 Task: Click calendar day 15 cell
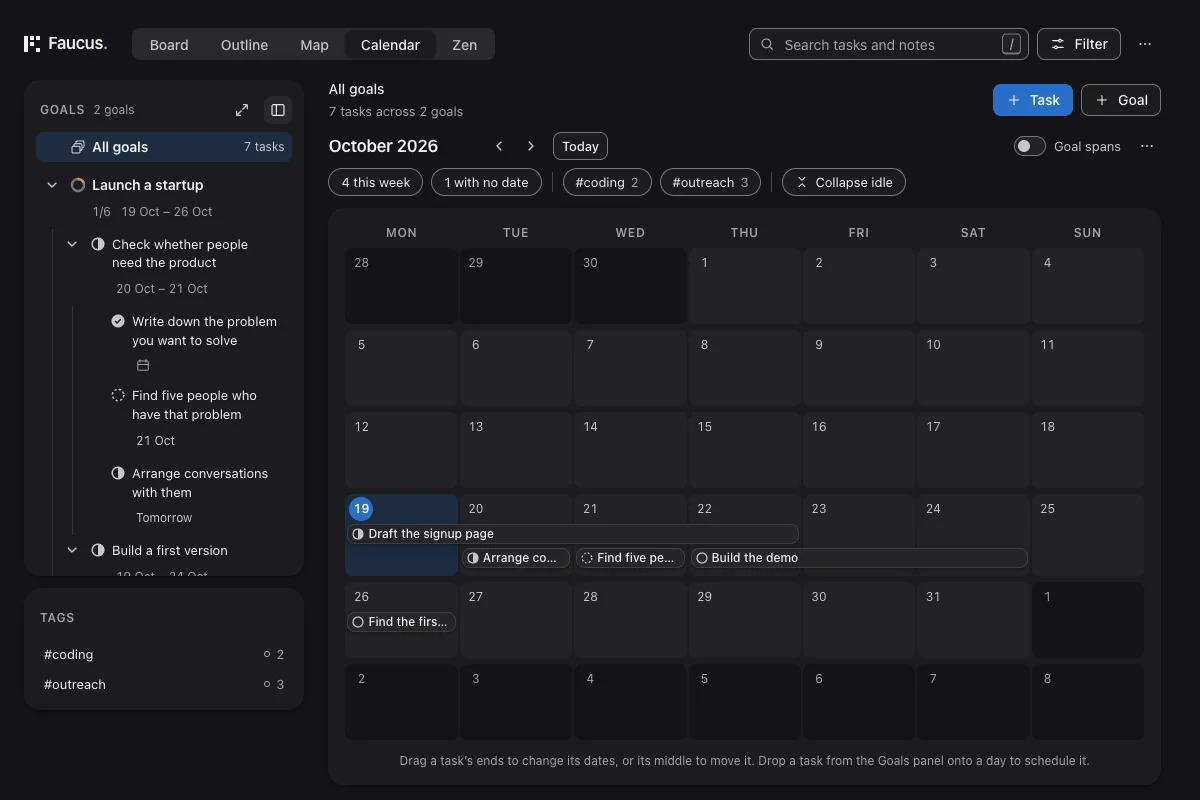click(744, 450)
